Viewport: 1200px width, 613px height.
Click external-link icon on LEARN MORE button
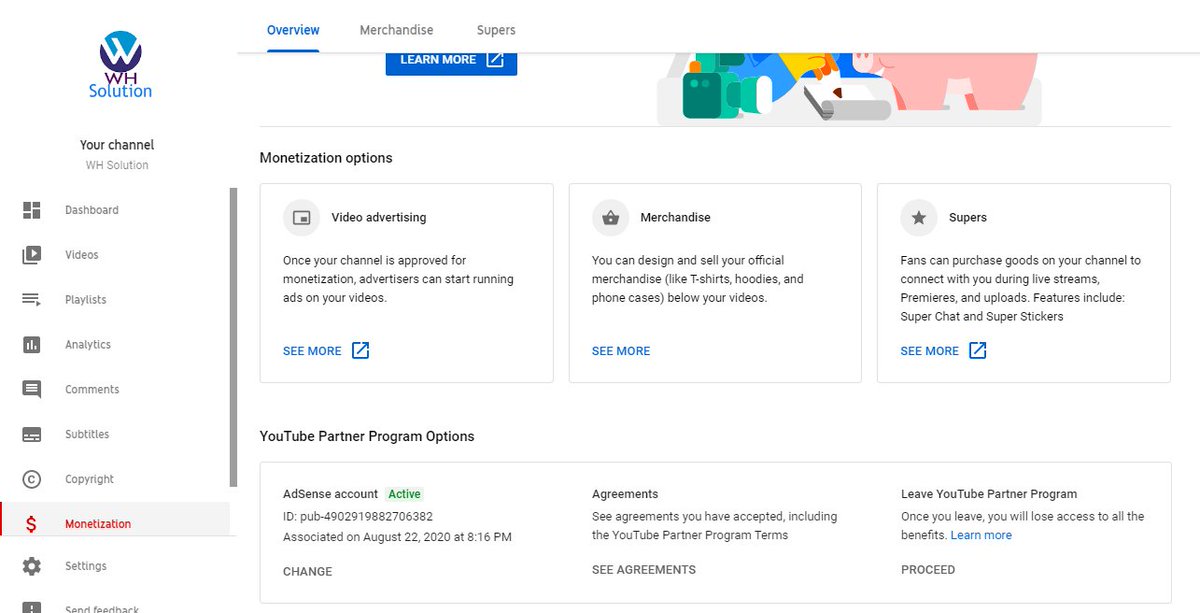(494, 59)
